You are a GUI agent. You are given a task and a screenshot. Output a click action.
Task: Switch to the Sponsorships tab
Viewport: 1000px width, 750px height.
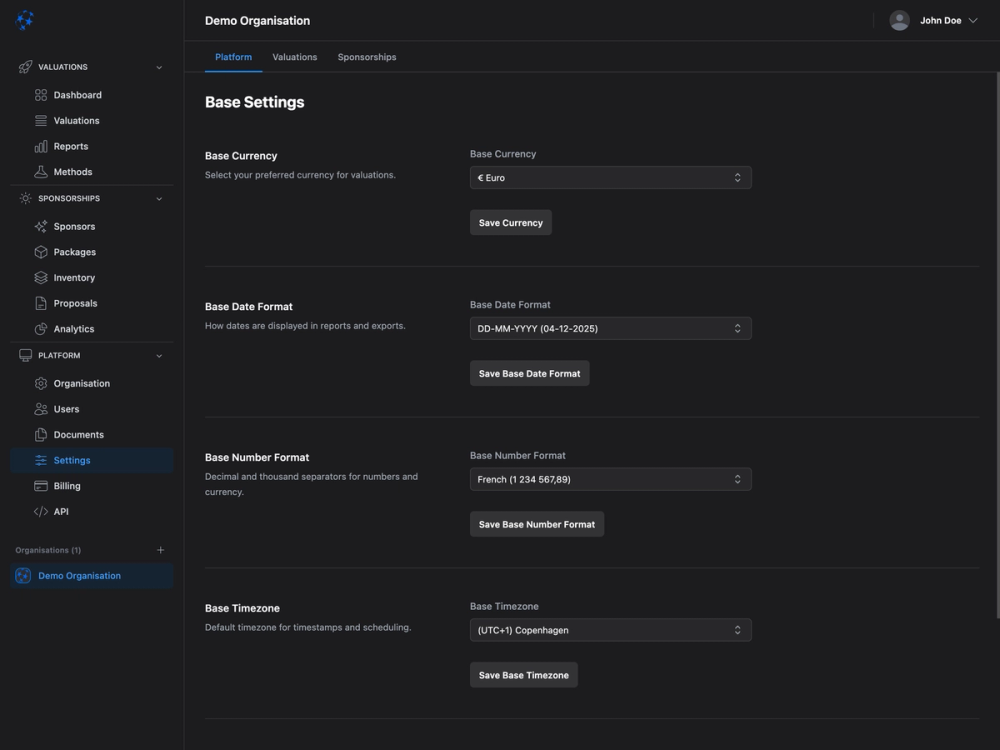tap(366, 57)
